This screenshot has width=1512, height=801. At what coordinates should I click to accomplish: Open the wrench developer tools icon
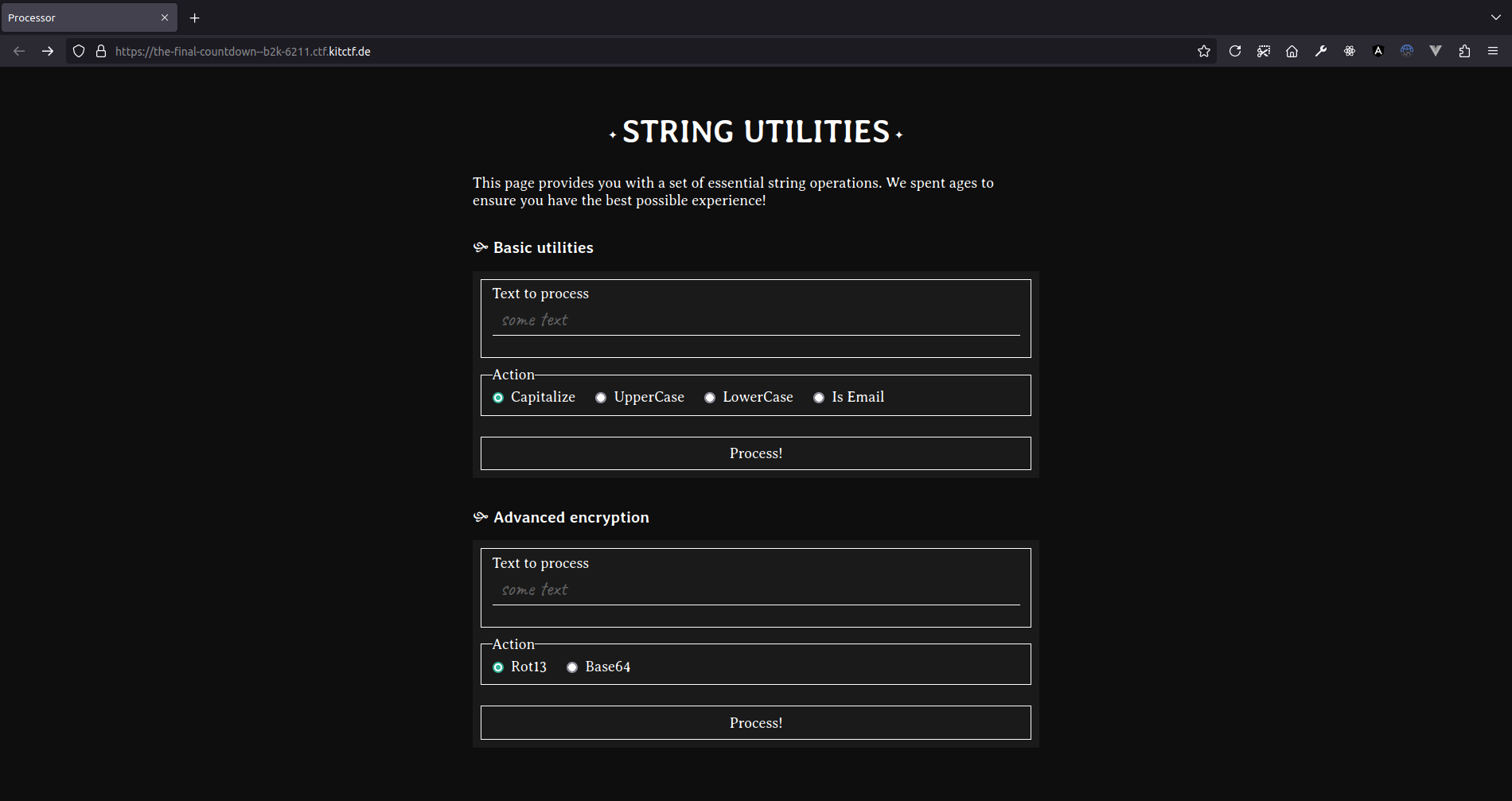[1320, 51]
